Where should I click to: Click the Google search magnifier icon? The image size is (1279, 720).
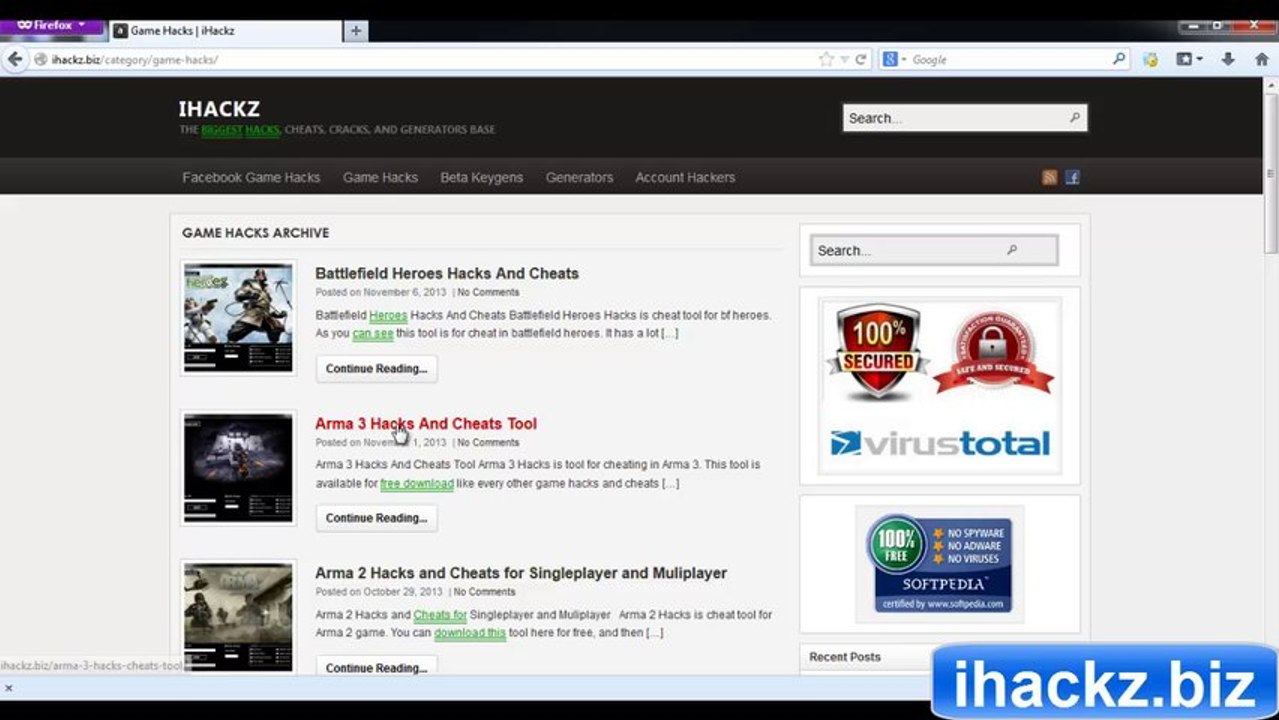pos(1119,59)
